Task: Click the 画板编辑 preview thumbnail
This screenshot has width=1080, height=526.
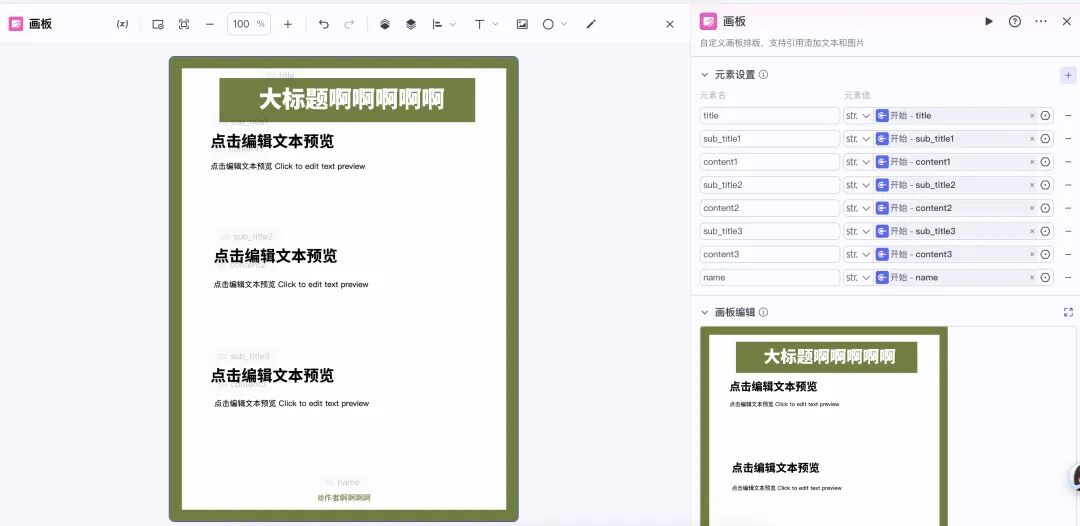Action: [824, 426]
